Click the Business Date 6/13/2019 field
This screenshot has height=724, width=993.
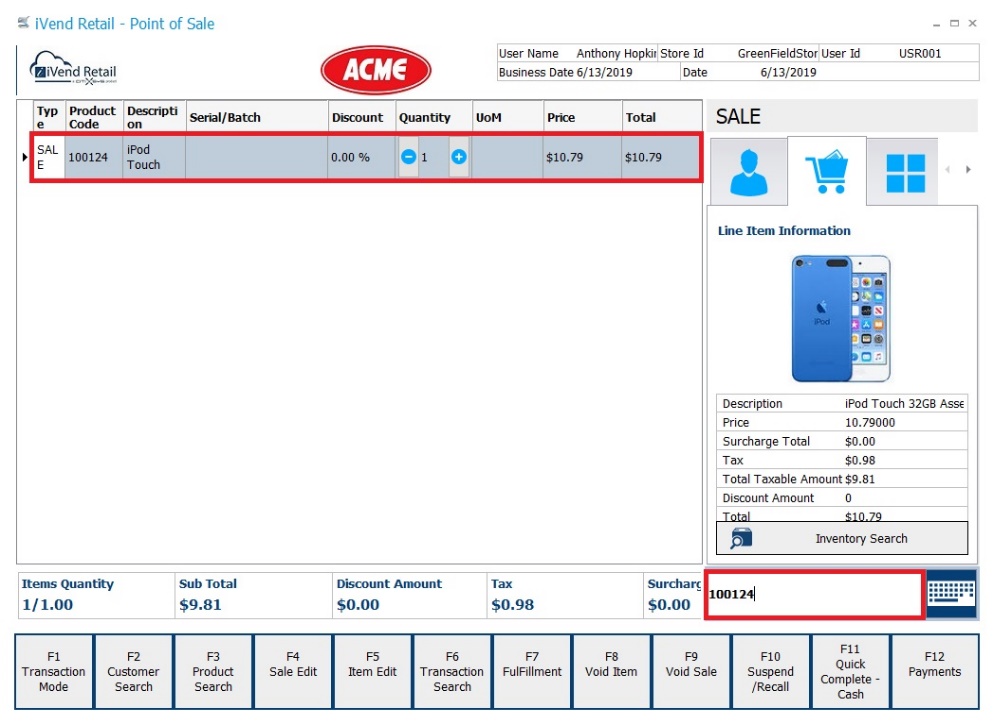(x=588, y=72)
